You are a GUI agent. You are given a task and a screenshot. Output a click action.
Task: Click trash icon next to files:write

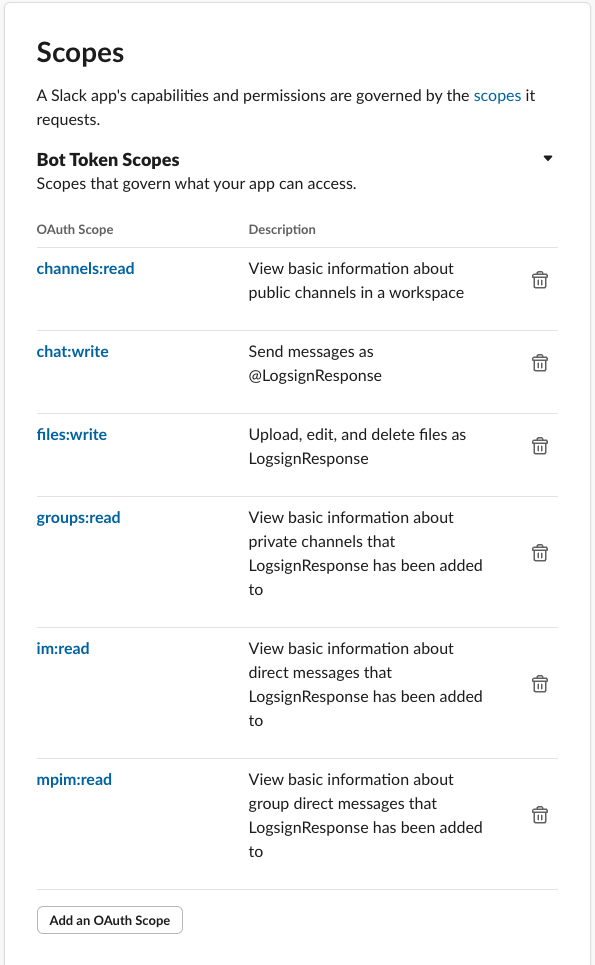point(540,446)
